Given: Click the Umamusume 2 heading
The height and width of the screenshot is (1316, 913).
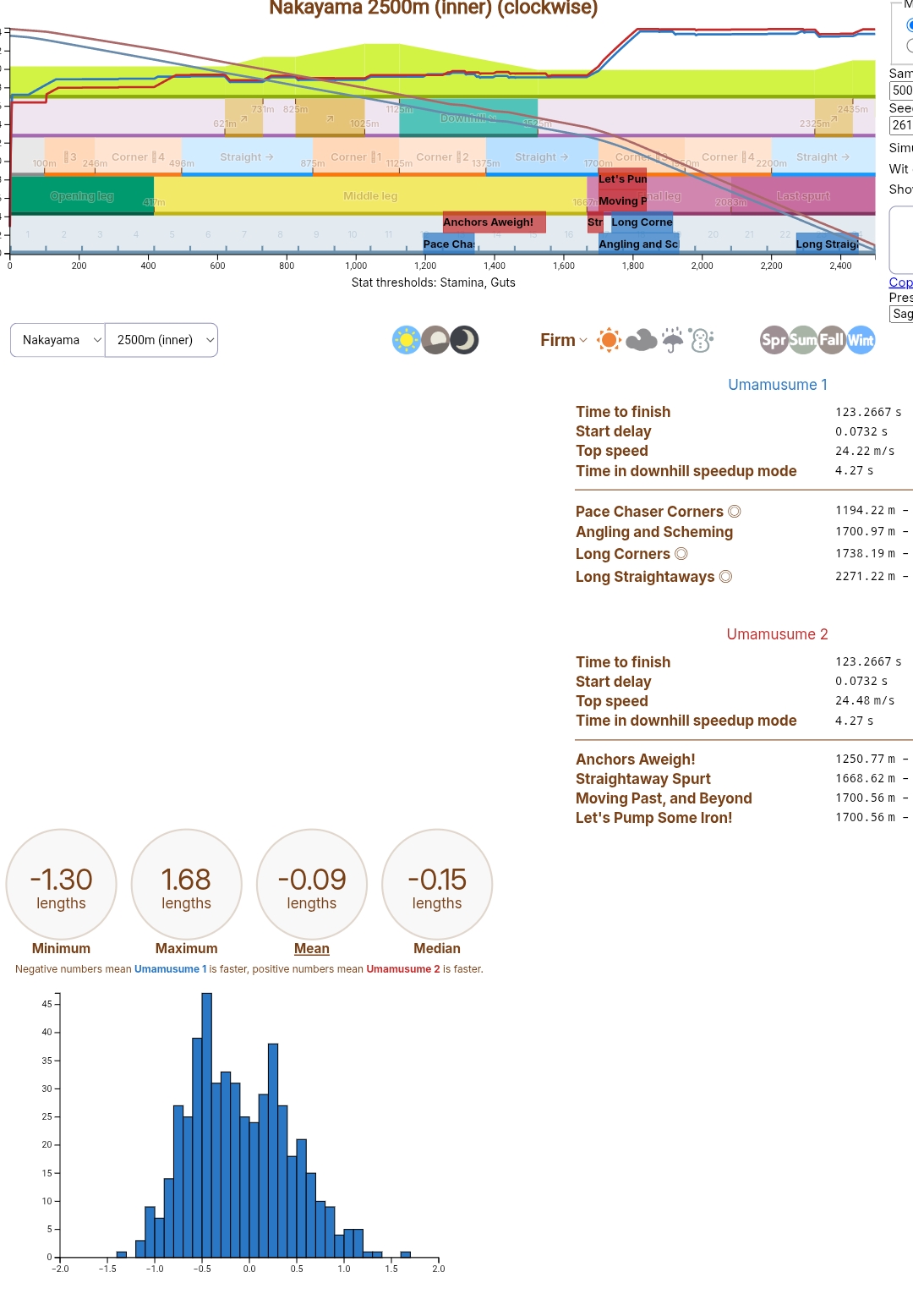Looking at the screenshot, I should [x=778, y=634].
